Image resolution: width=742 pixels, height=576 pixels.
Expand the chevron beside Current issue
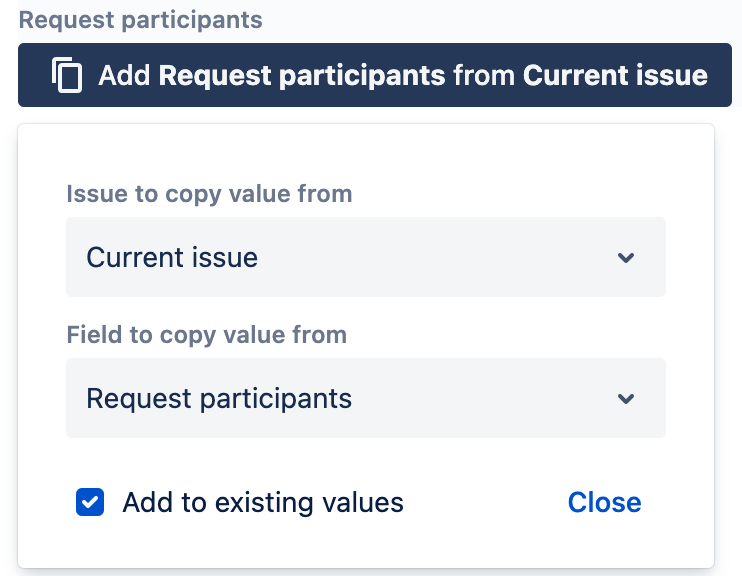coord(626,258)
